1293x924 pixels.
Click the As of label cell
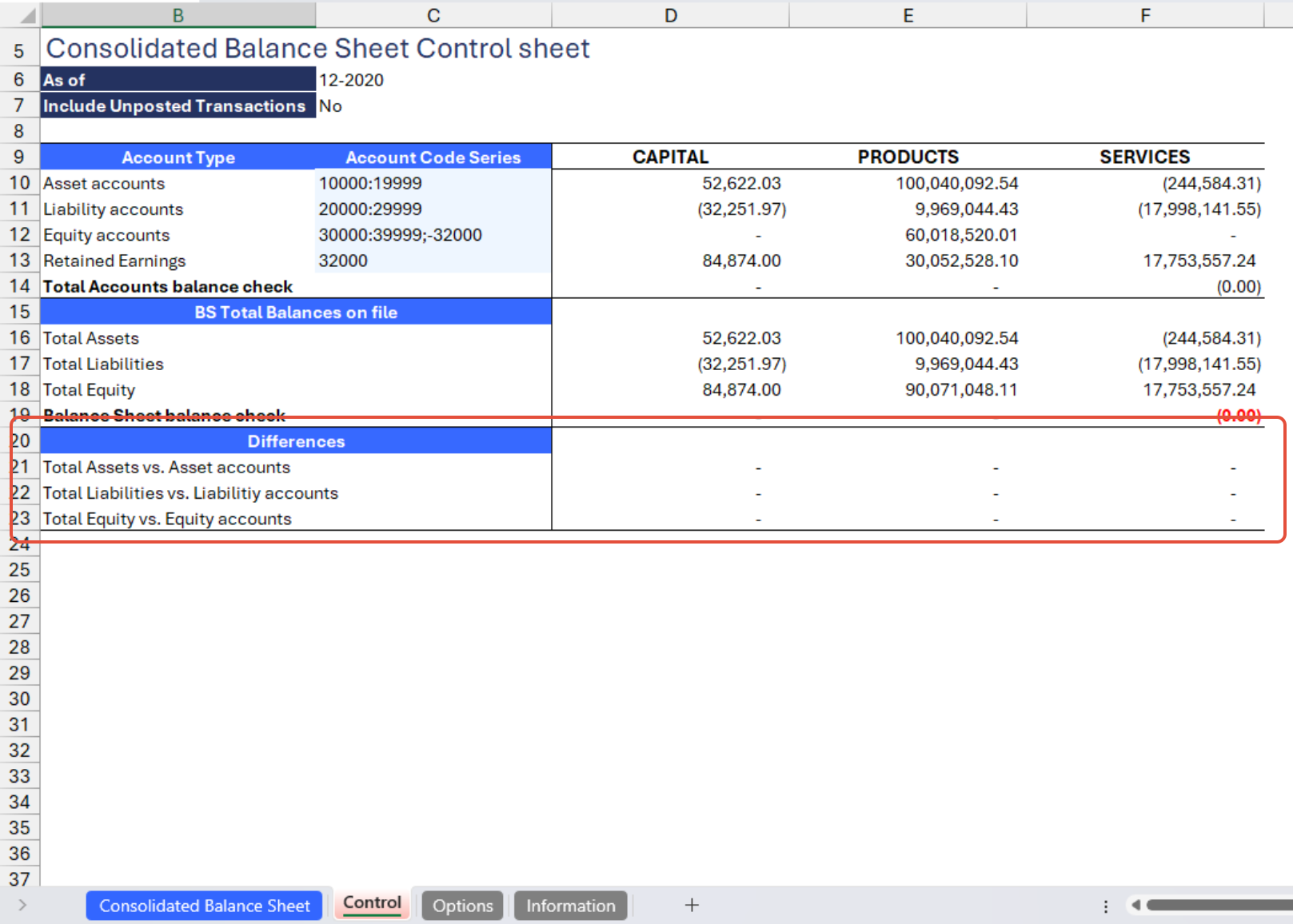pos(178,80)
